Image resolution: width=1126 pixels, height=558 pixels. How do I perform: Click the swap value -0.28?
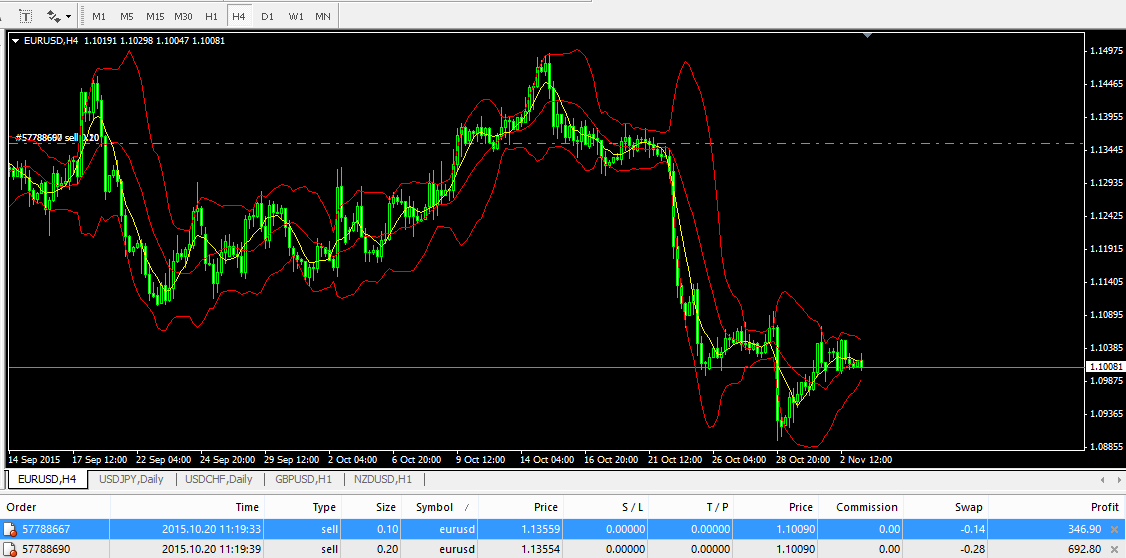(974, 549)
